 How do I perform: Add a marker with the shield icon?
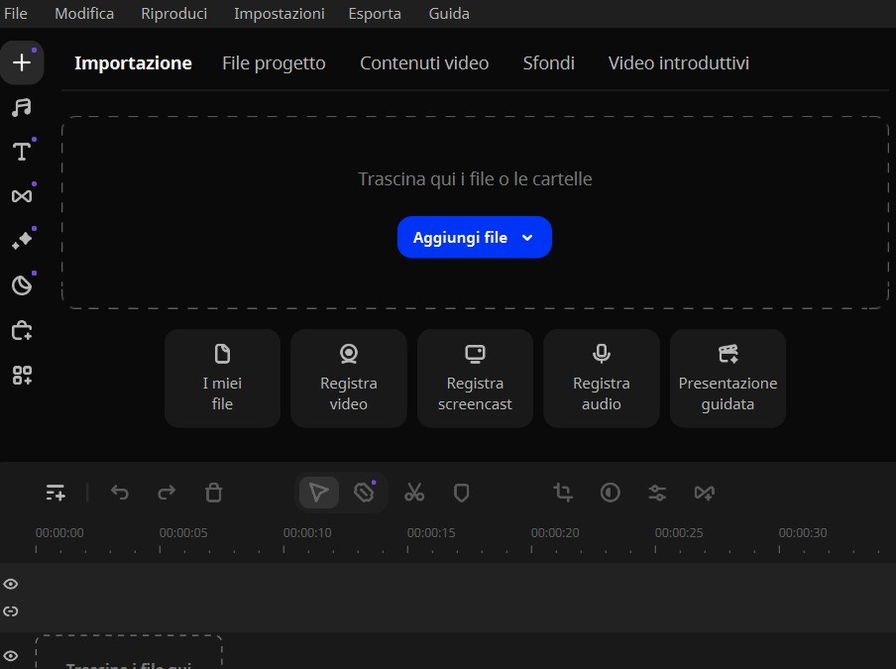click(461, 492)
